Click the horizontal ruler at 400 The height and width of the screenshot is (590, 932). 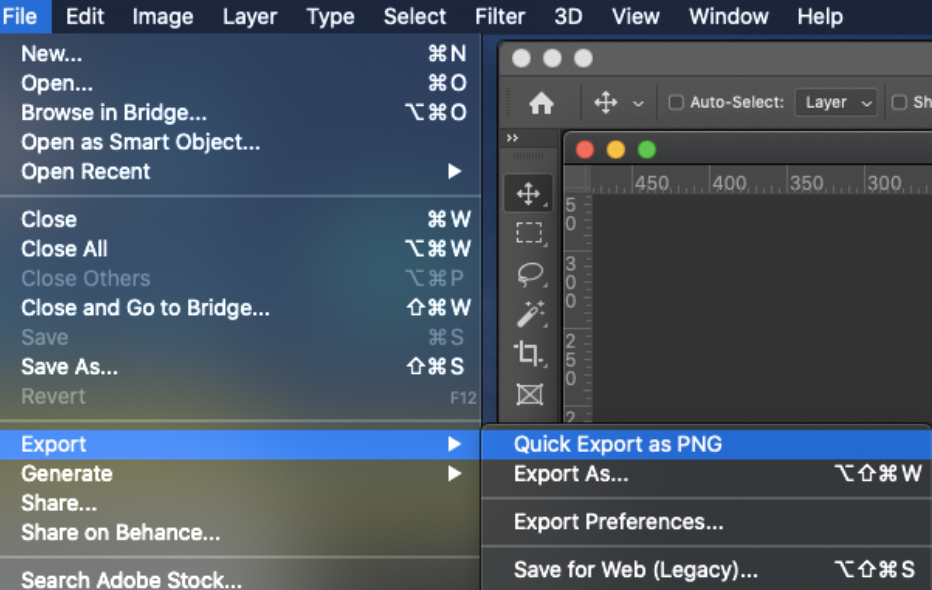pos(729,183)
